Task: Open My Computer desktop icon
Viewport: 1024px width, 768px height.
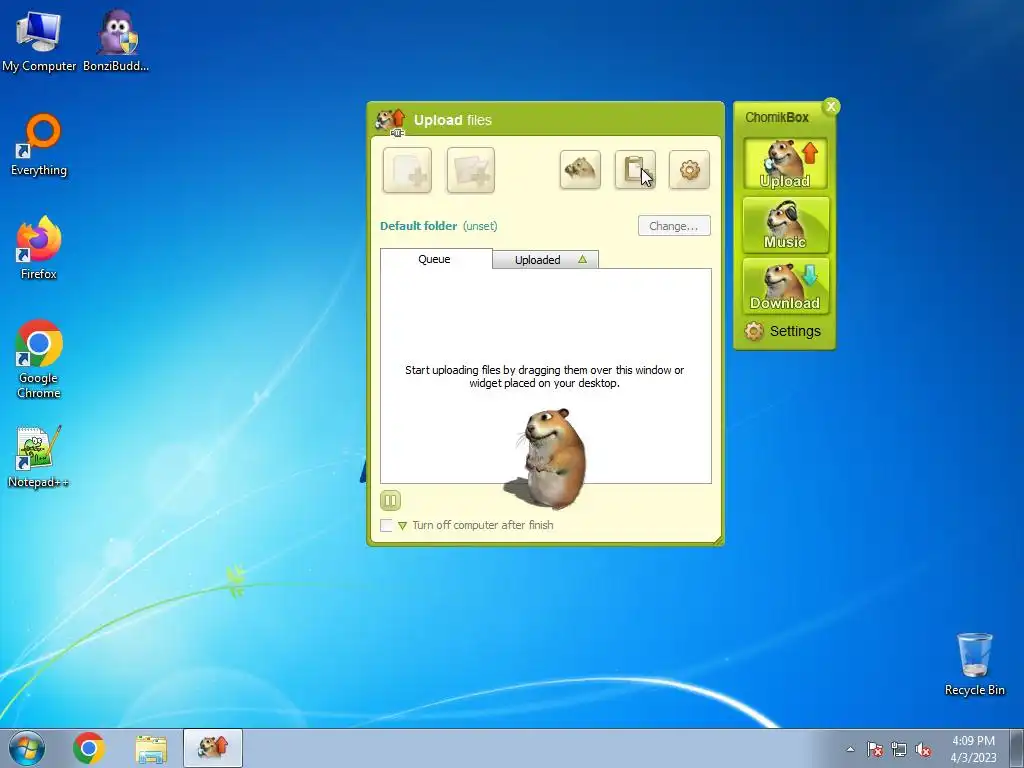Action: pos(39,41)
